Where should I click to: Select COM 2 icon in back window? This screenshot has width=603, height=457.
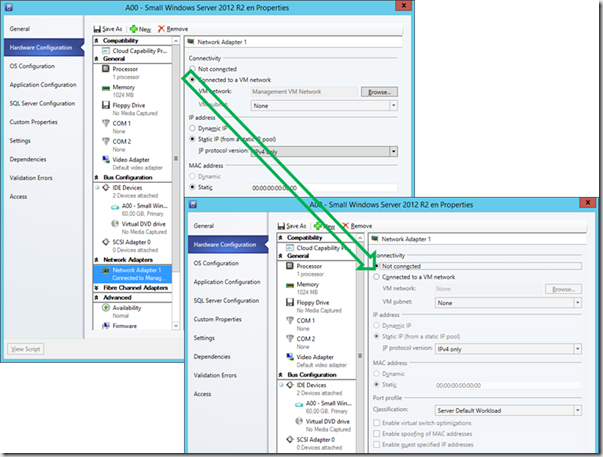point(106,141)
